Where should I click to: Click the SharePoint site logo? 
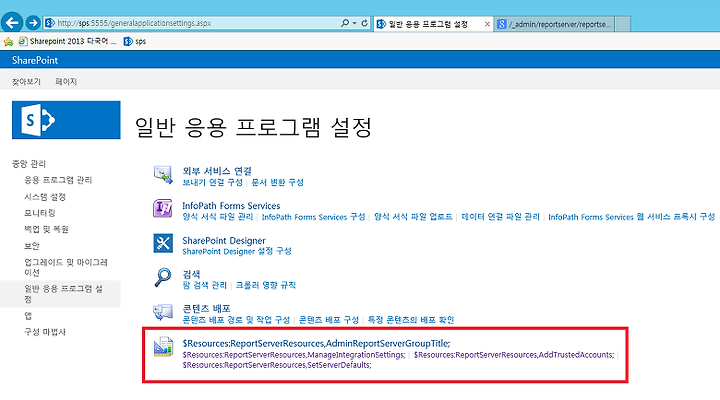(66, 120)
